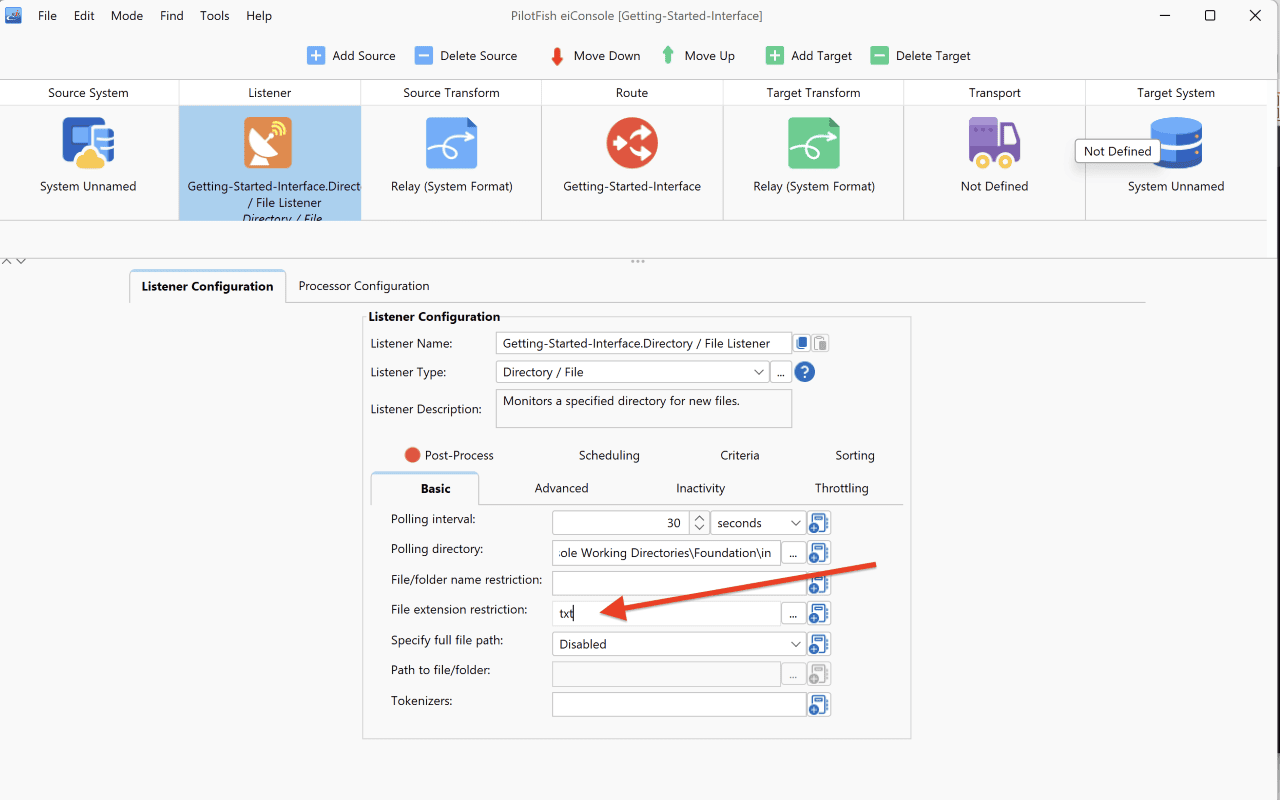The width and height of the screenshot is (1280, 800).
Task: Decrease the polling interval with the down arrow
Action: tap(699, 529)
